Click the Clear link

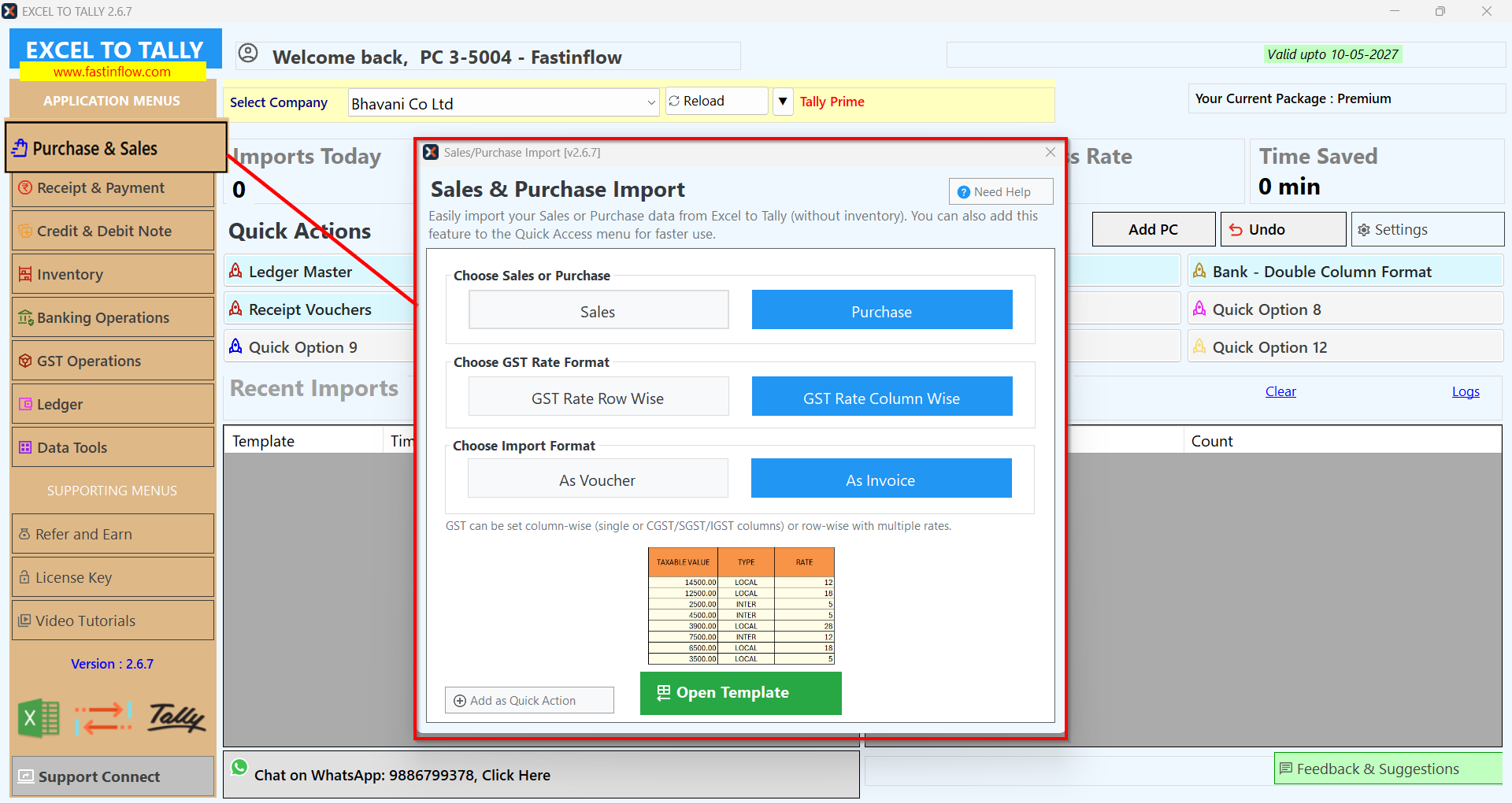pos(1280,391)
